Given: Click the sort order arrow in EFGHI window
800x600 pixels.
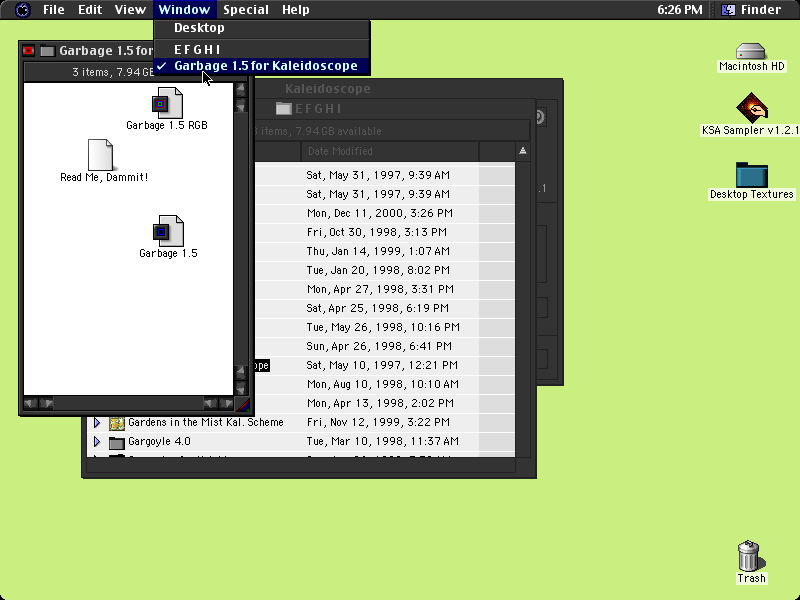Looking at the screenshot, I should tap(522, 151).
